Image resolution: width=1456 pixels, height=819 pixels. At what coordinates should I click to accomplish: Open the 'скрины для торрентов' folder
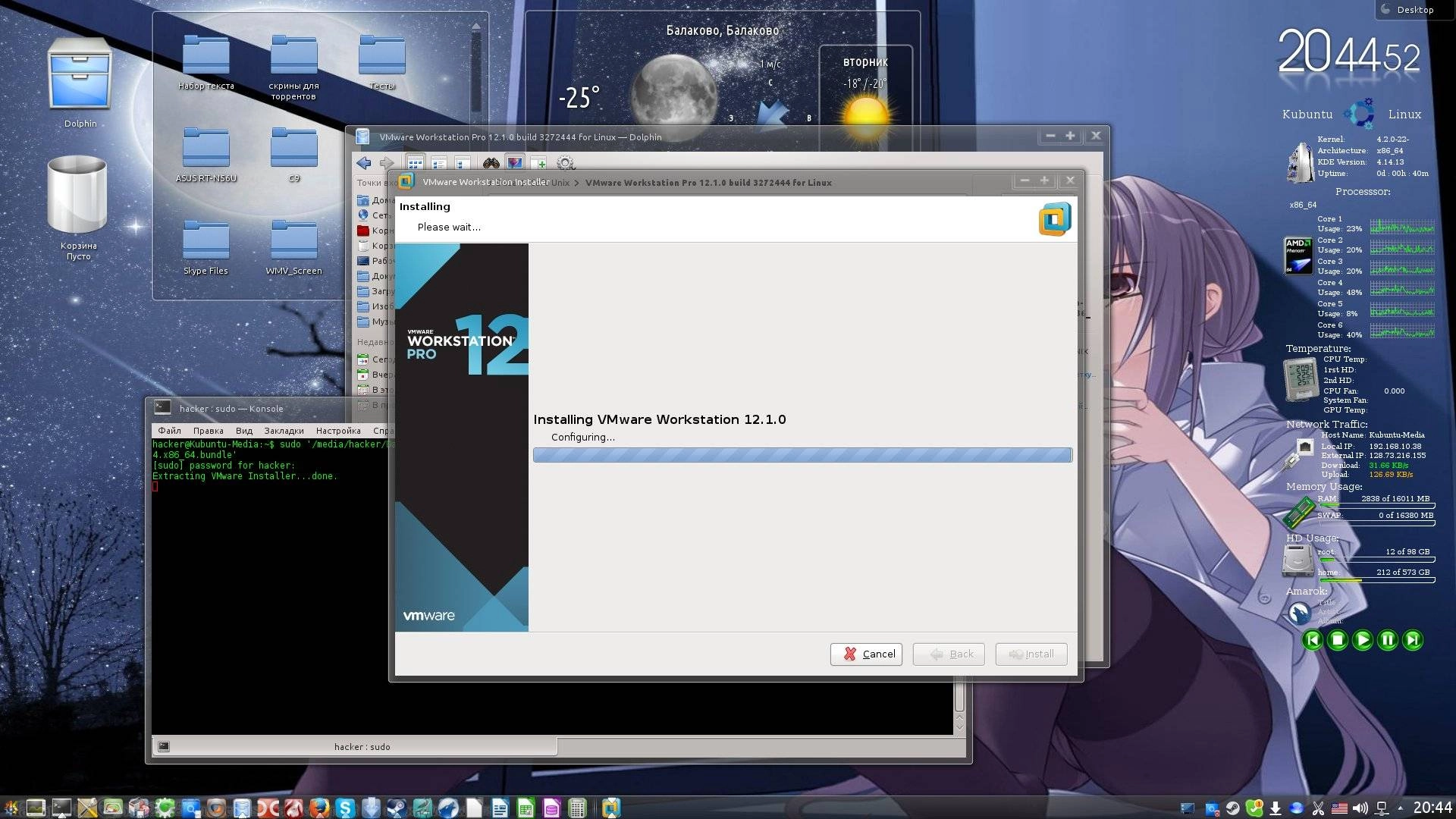click(293, 67)
